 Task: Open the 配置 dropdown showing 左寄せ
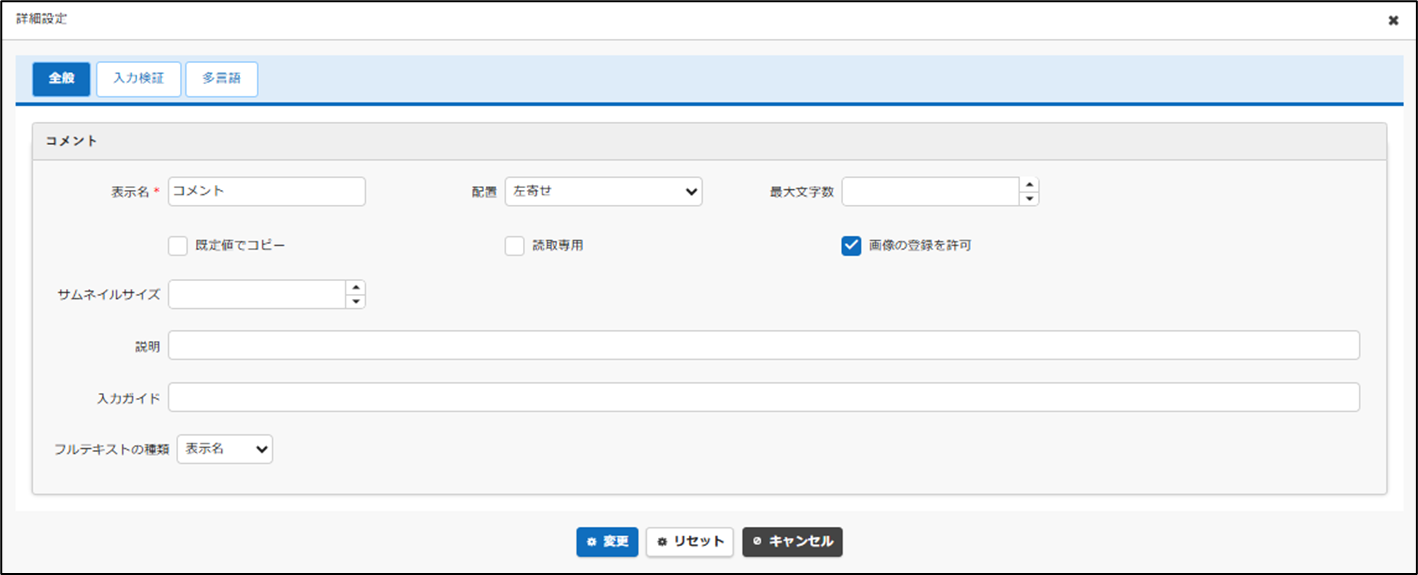[x=603, y=191]
